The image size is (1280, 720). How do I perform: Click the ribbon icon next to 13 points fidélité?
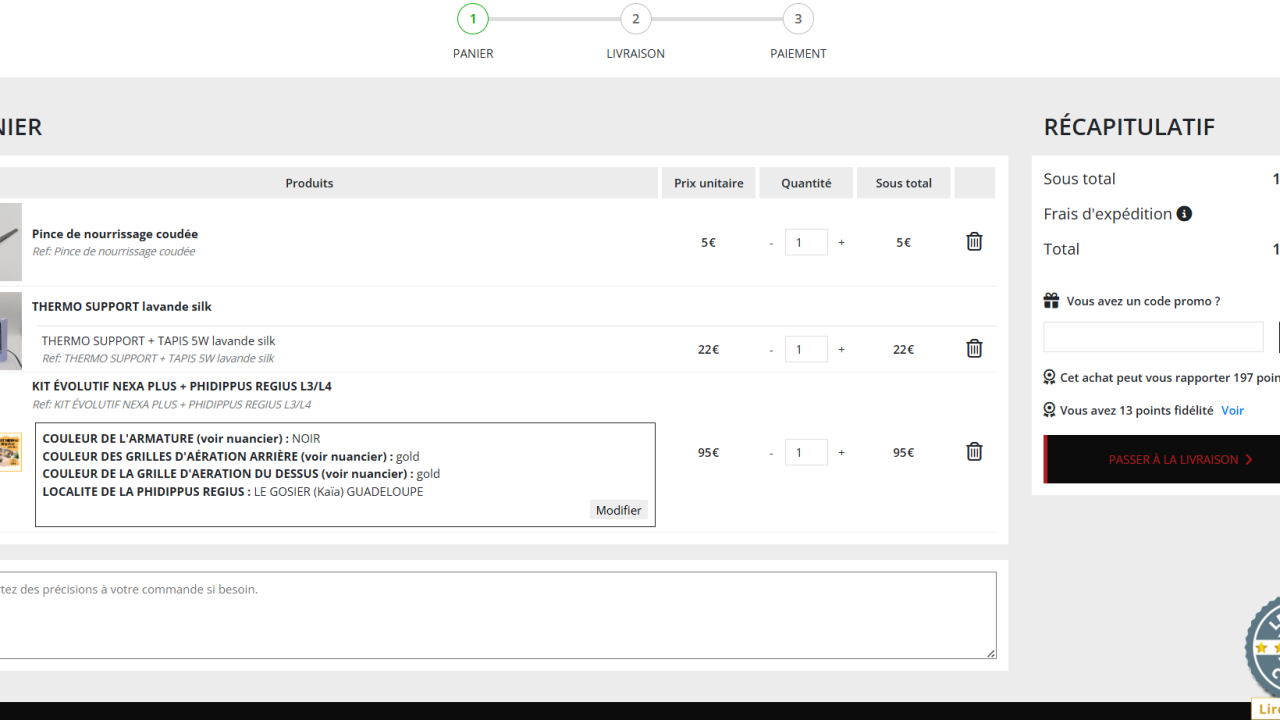point(1049,410)
